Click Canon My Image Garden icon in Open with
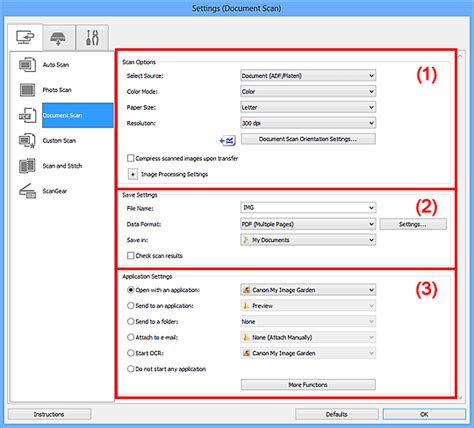Image resolution: width=474 pixels, height=428 pixels. pyautogui.click(x=246, y=290)
